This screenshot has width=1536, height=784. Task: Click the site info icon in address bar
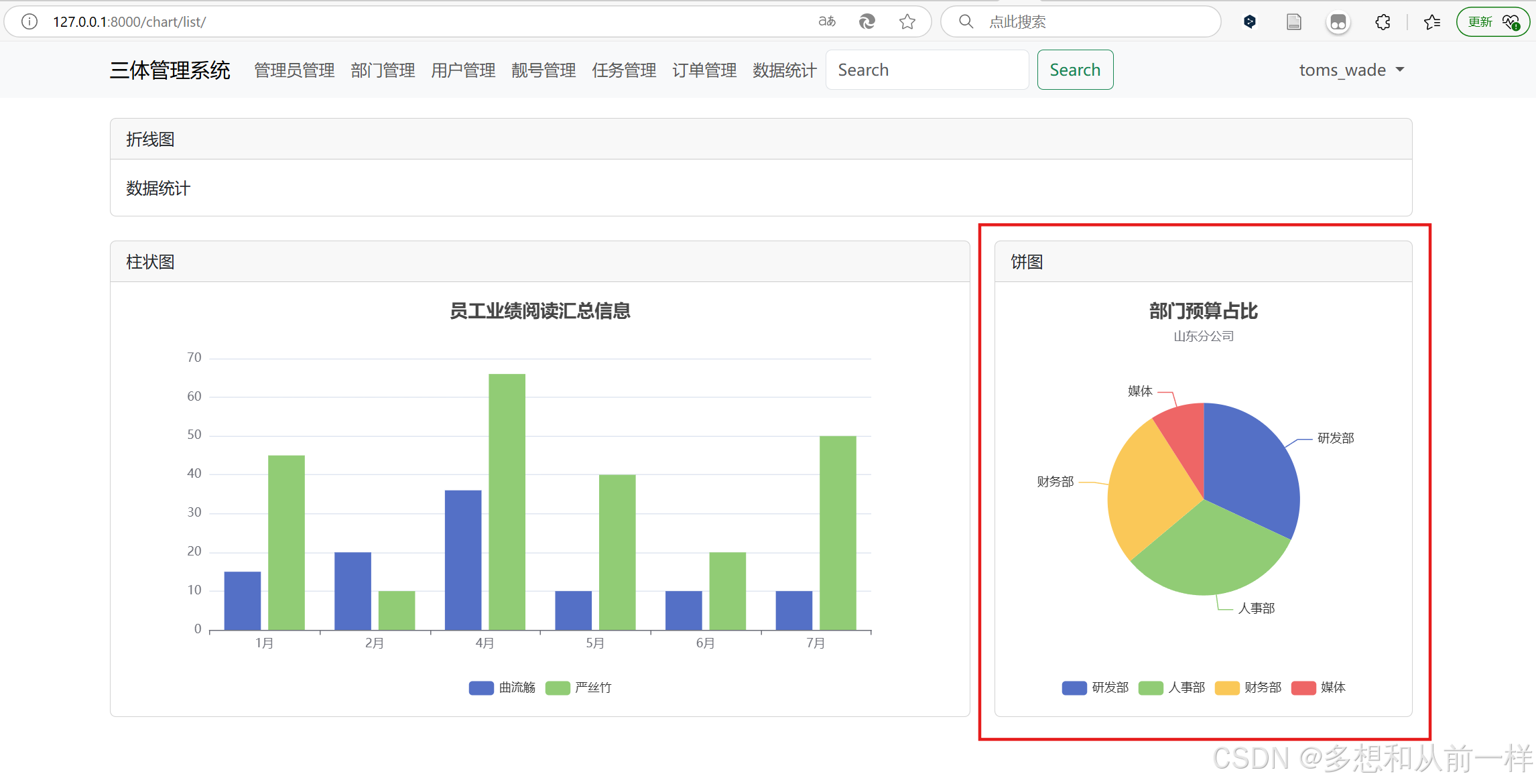pyautogui.click(x=29, y=21)
